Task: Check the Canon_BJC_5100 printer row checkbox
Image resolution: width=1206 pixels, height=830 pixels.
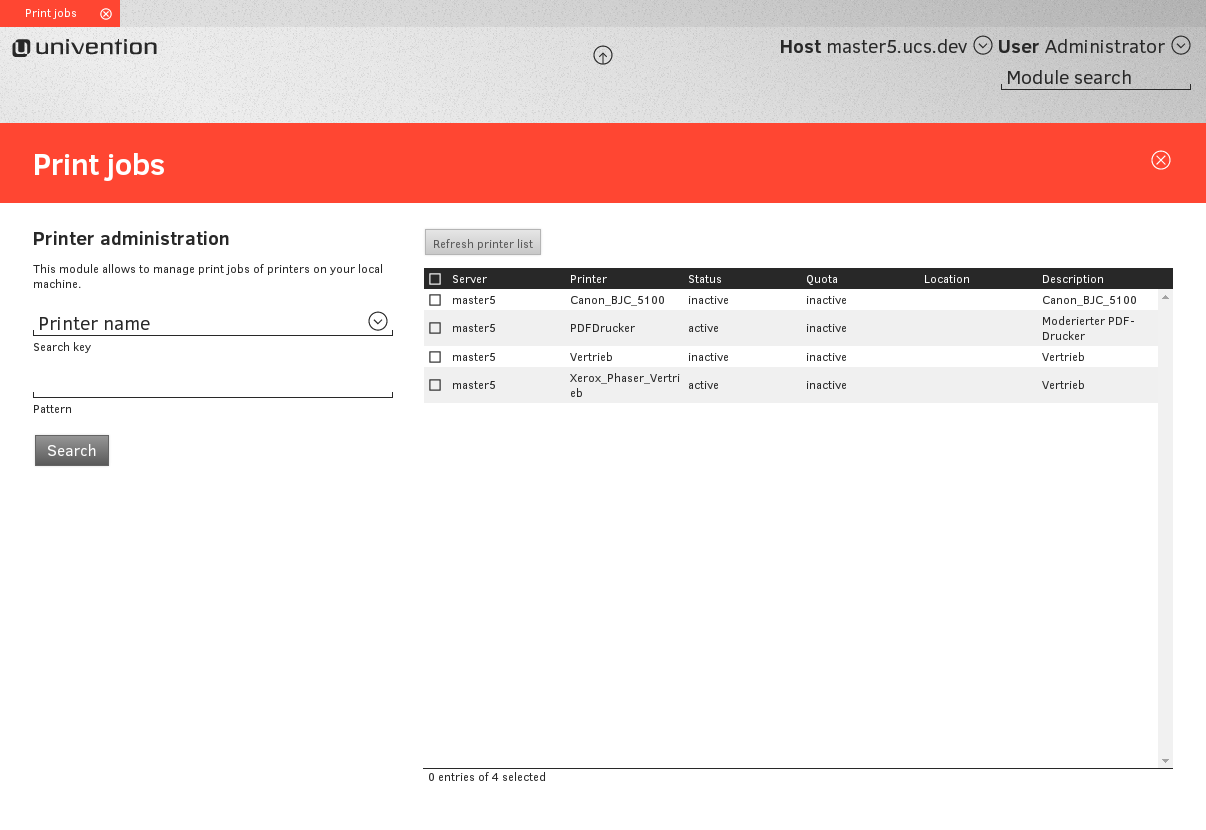Action: [435, 300]
